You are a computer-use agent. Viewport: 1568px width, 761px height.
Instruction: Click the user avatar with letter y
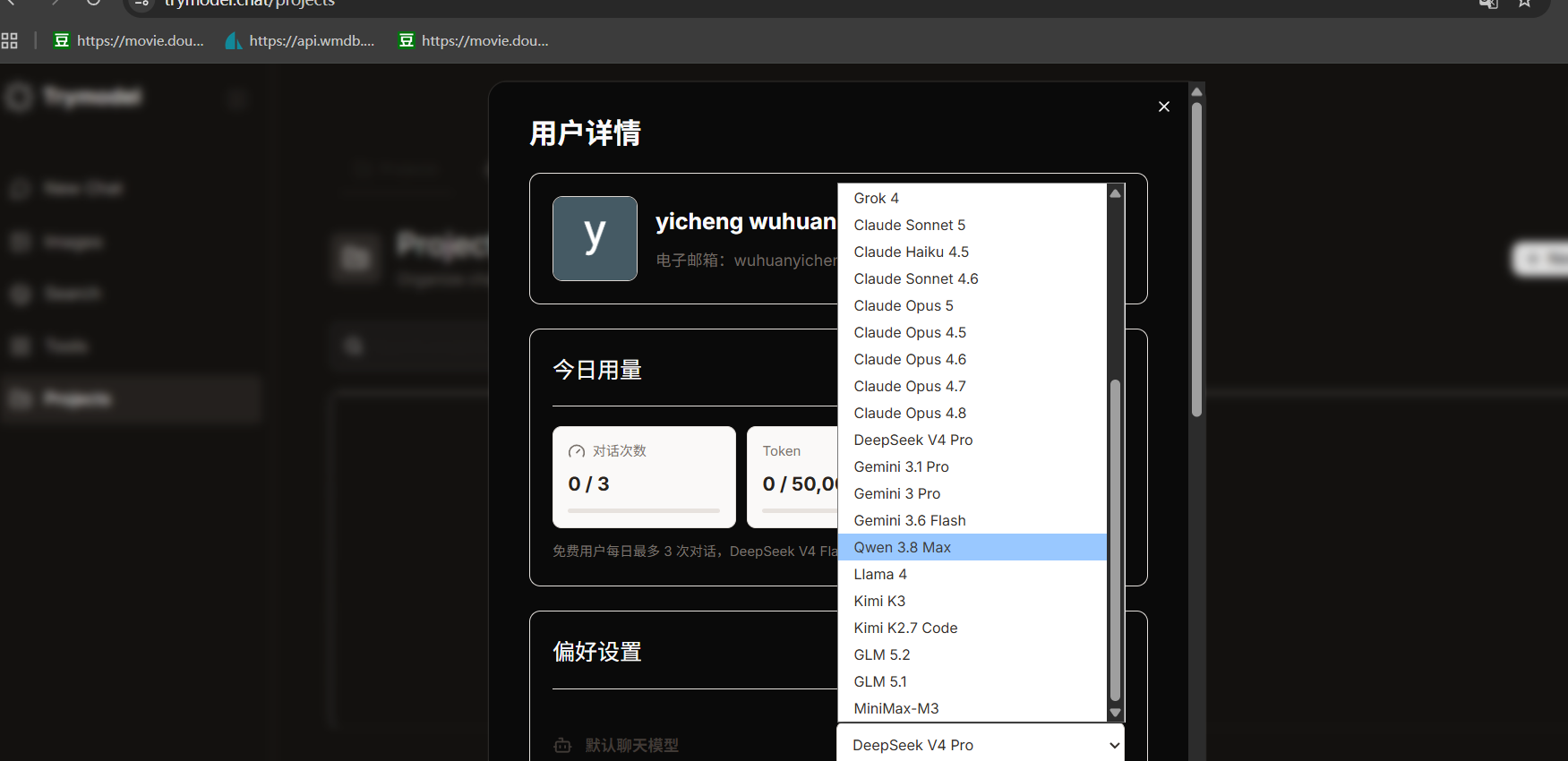pyautogui.click(x=595, y=238)
